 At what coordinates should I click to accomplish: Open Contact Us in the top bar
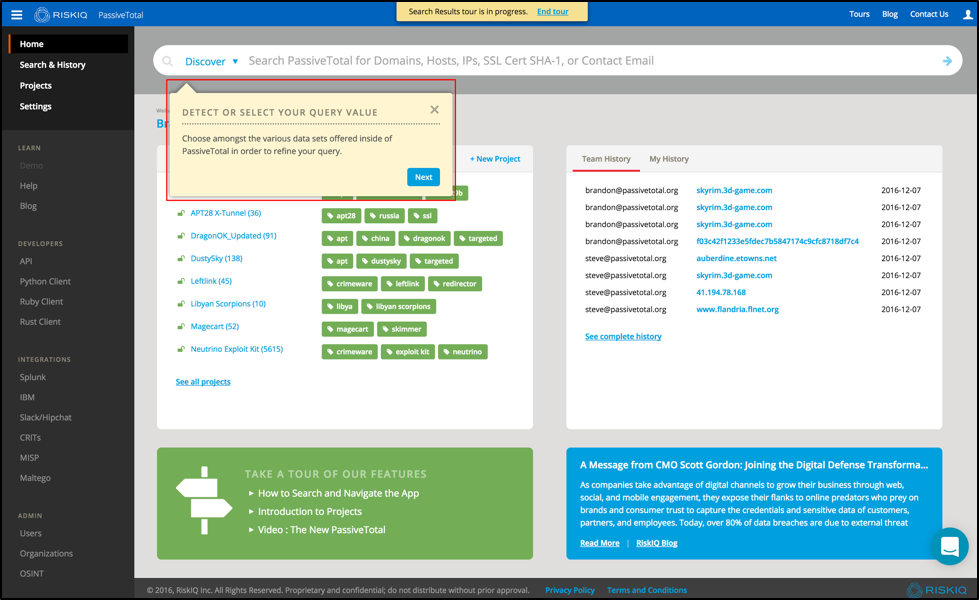(929, 14)
